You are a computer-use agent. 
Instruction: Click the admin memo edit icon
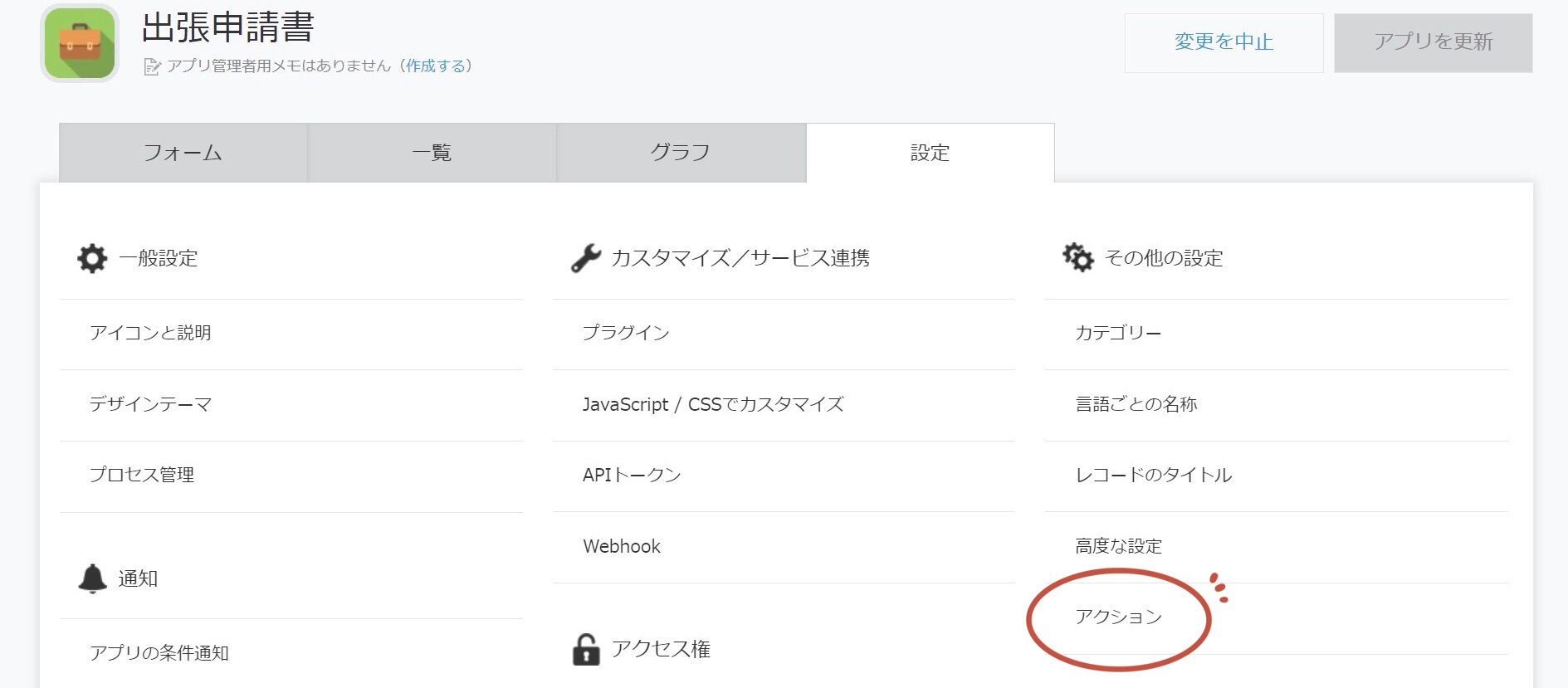(152, 66)
